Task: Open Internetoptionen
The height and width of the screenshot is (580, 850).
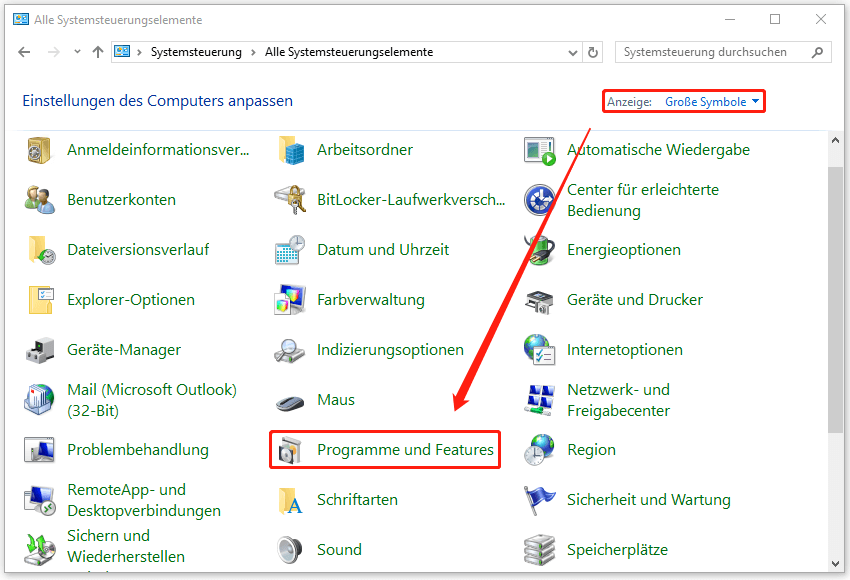Action: coord(623,350)
